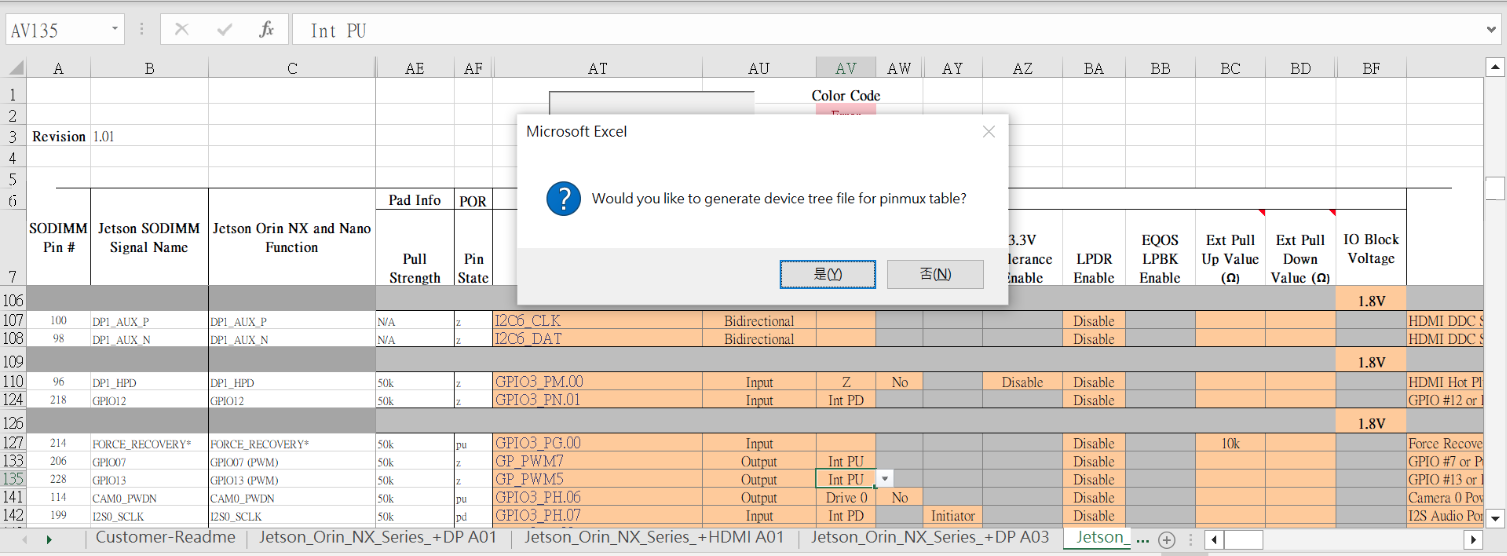Add a new sheet with plus icon
This screenshot has width=1507, height=556.
[x=1166, y=540]
